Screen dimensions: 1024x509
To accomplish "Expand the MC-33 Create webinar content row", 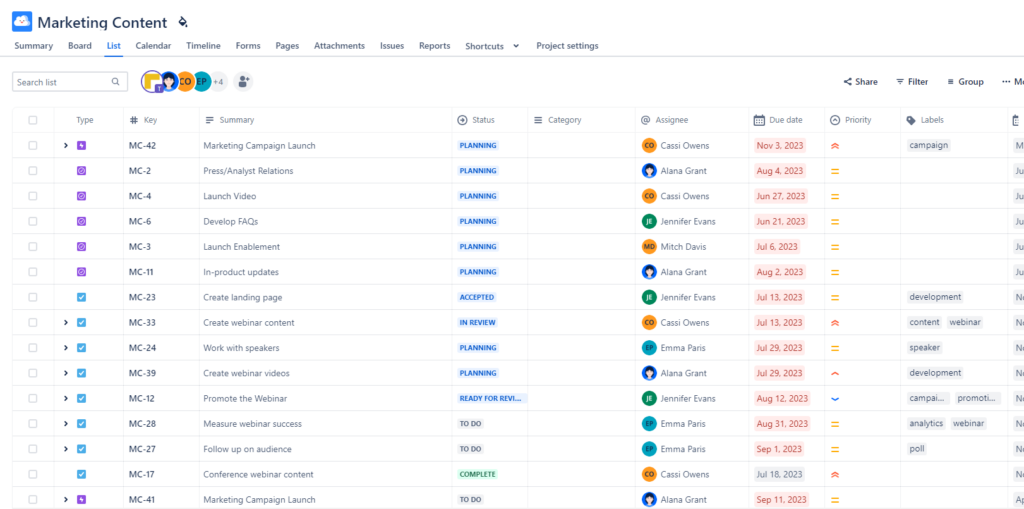I will point(66,323).
